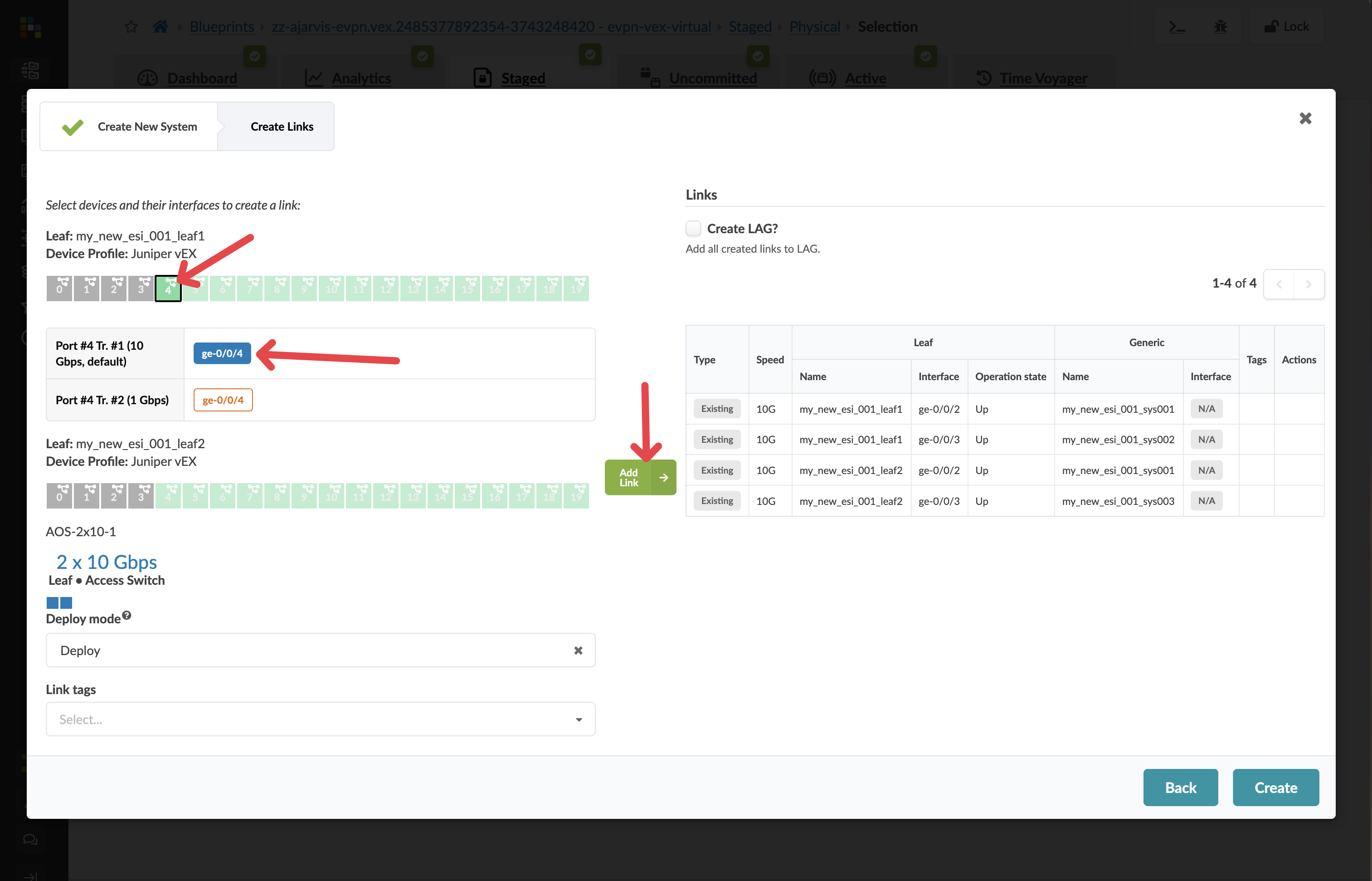Open the Create Links step
1372x881 pixels.
click(282, 127)
